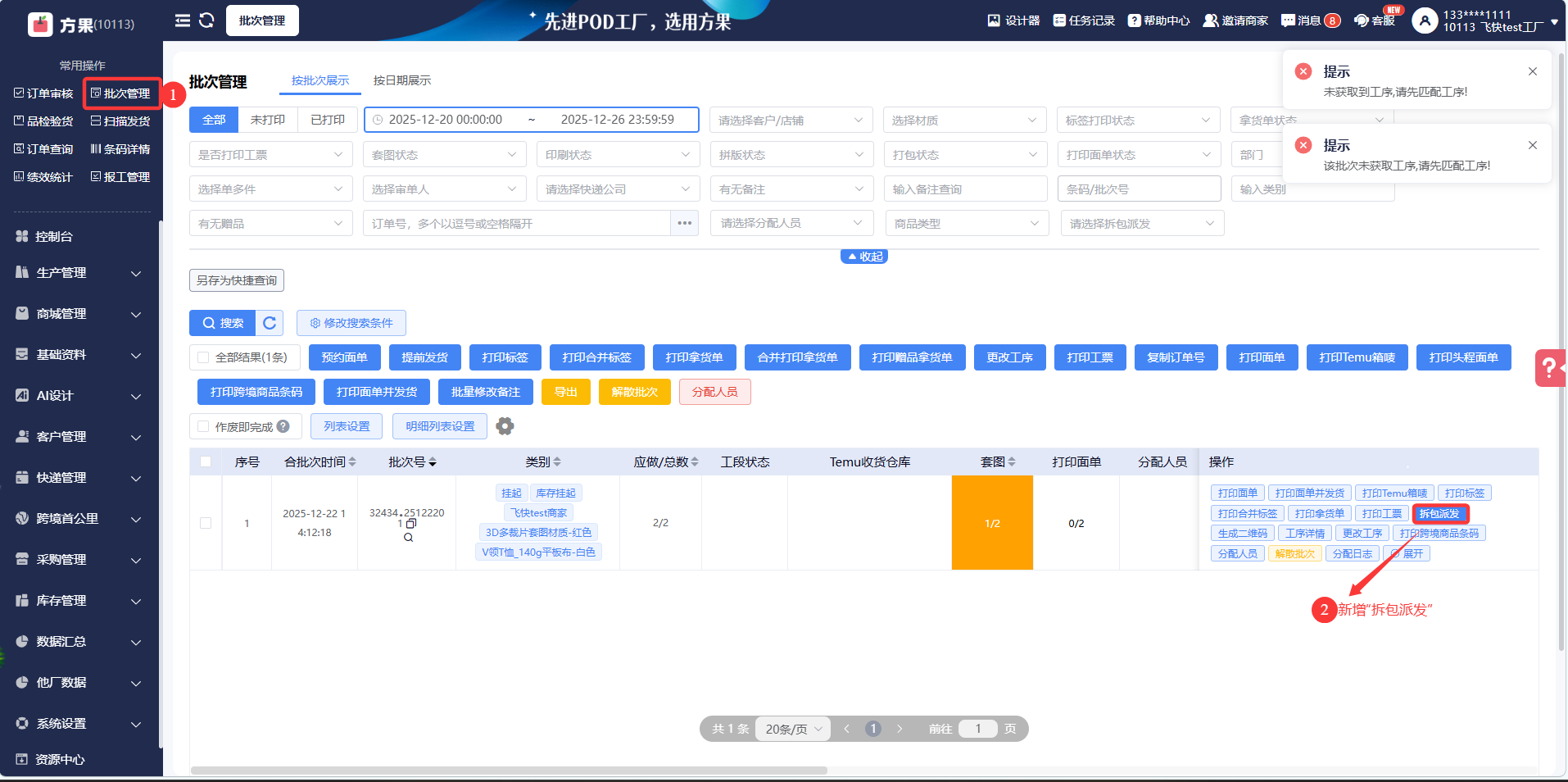Collapse the sidebar with the menu icon
The image size is (1568, 782).
coord(183,20)
